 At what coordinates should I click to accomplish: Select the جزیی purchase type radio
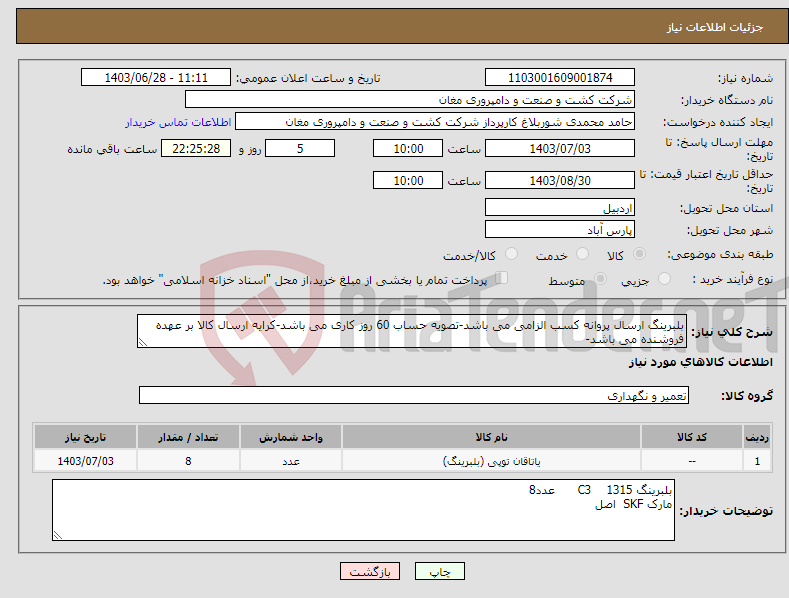(x=664, y=278)
